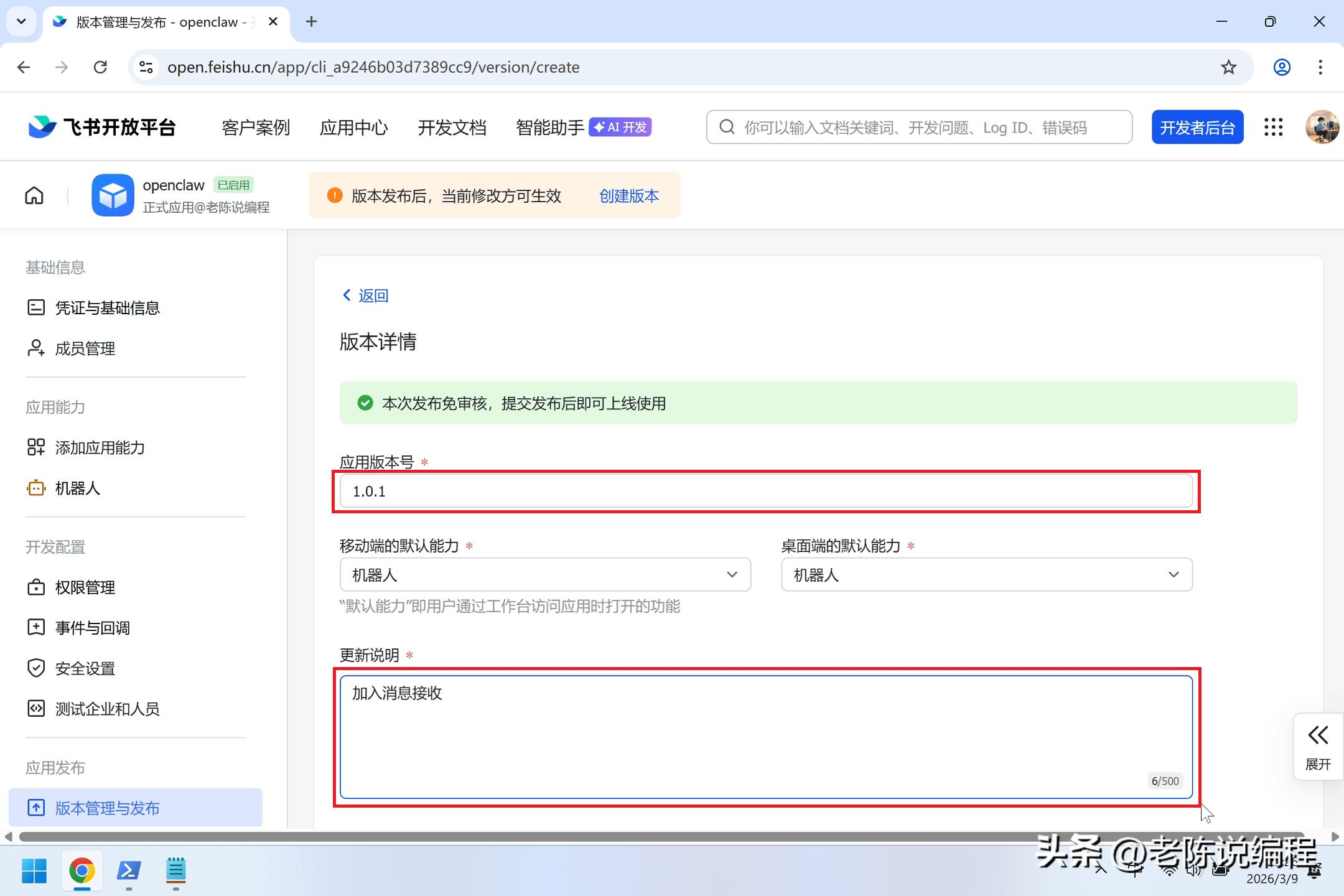Open 安全设置 in the sidebar
The image size is (1344, 896).
tap(85, 668)
